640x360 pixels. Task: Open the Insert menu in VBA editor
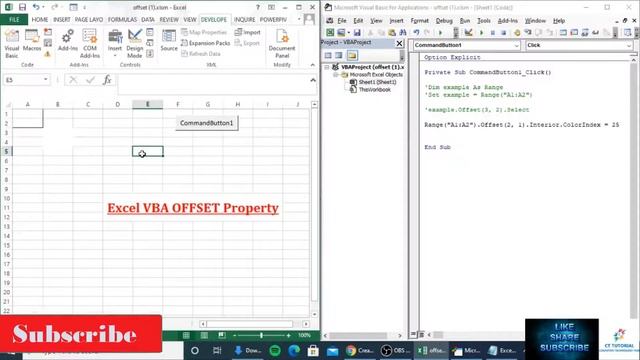pyautogui.click(x=396, y=21)
